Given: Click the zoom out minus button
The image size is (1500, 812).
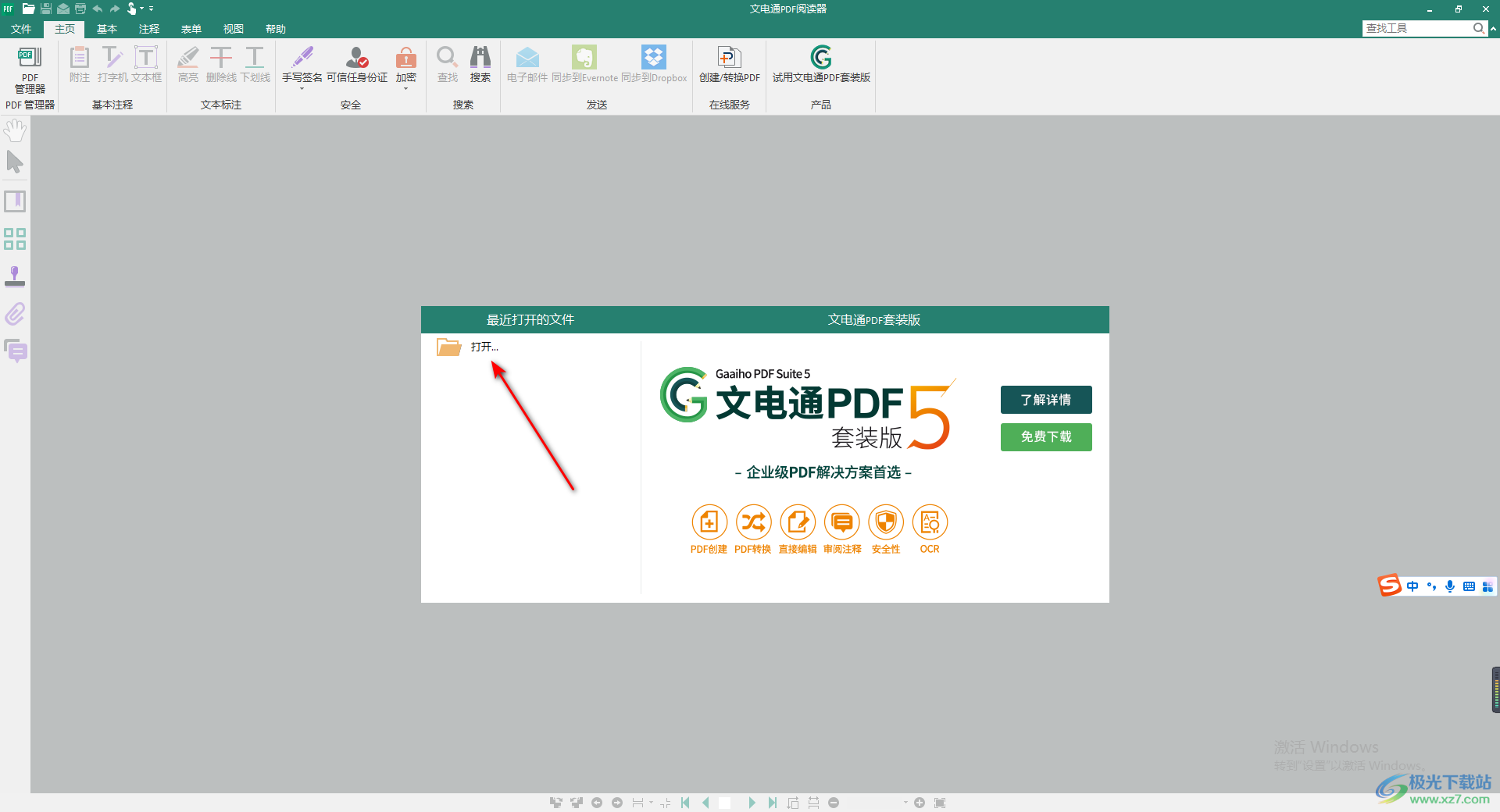Looking at the screenshot, I should point(834,803).
